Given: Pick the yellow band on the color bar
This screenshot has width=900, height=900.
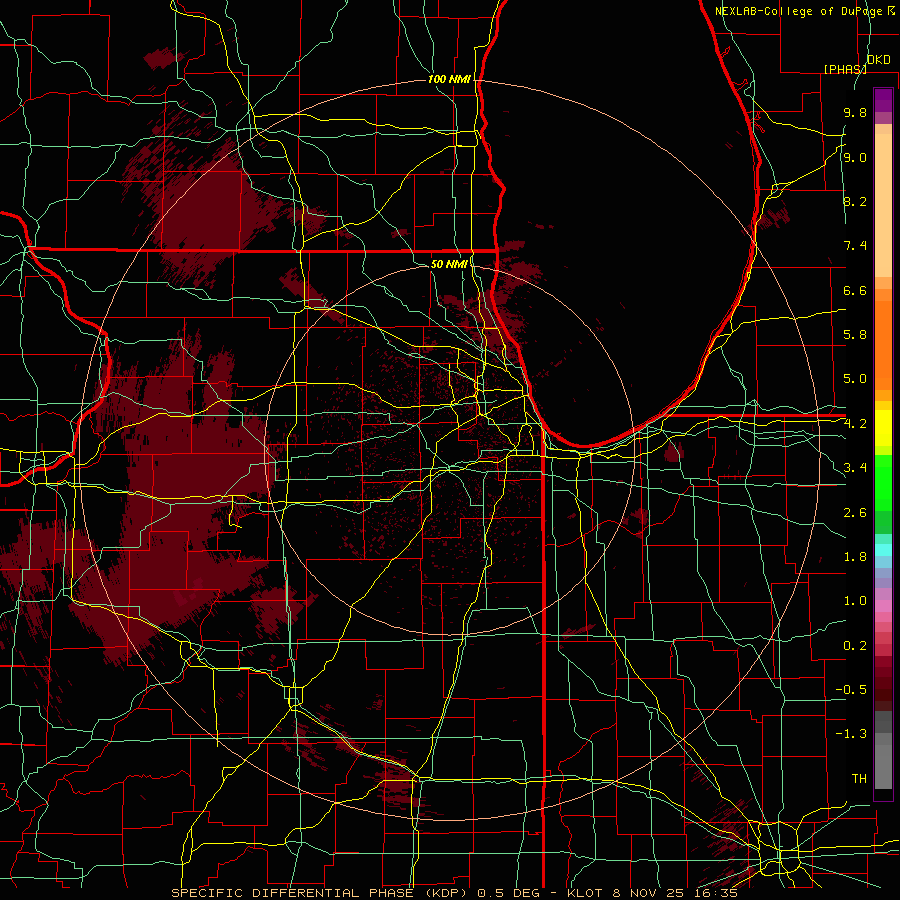Looking at the screenshot, I should tap(883, 428).
